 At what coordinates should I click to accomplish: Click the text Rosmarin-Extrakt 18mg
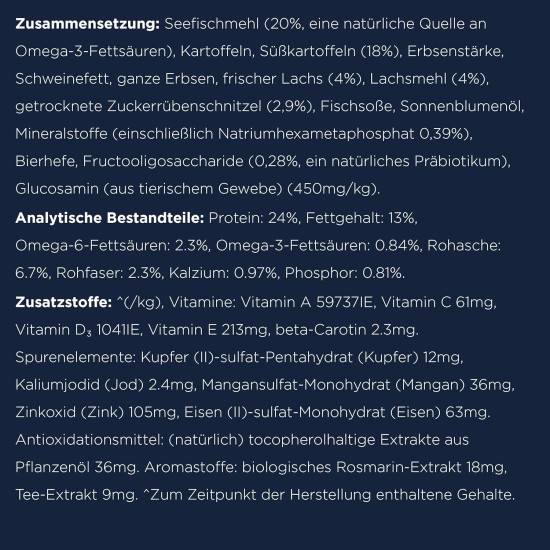(421, 467)
